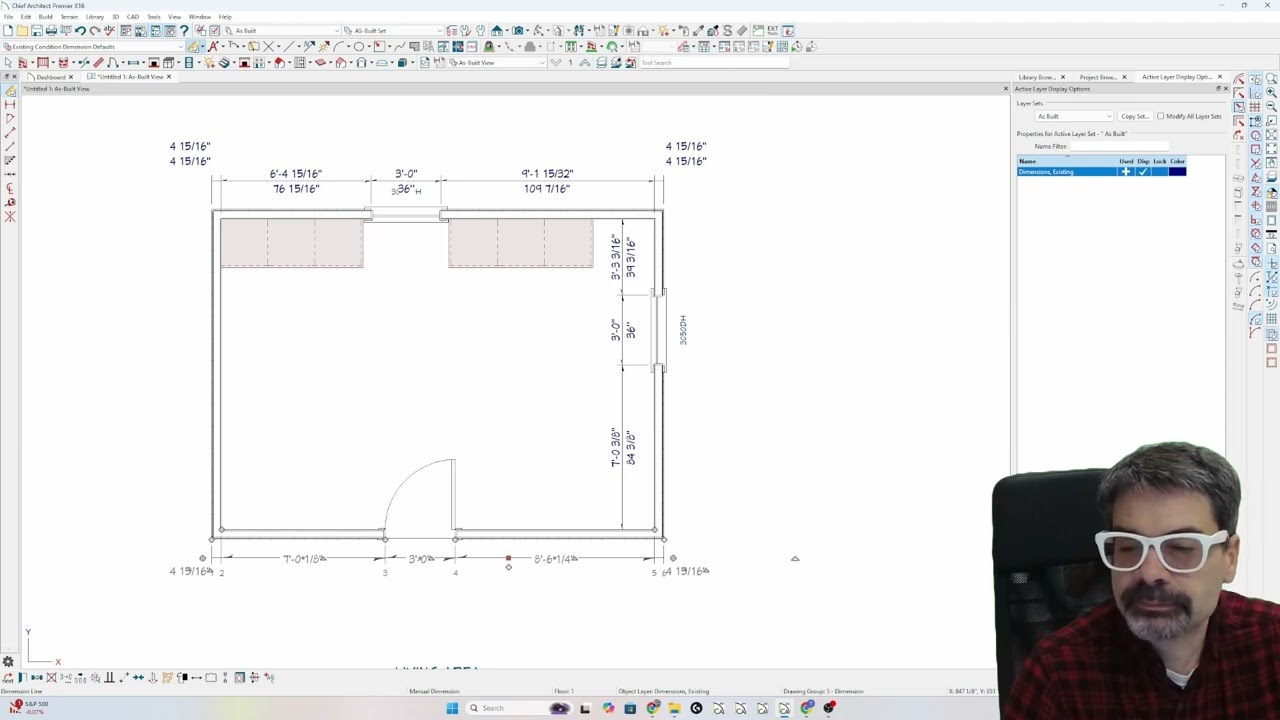This screenshot has width=1280, height=720.
Task: Expand the line tool dropdown arrow
Action: (299, 46)
